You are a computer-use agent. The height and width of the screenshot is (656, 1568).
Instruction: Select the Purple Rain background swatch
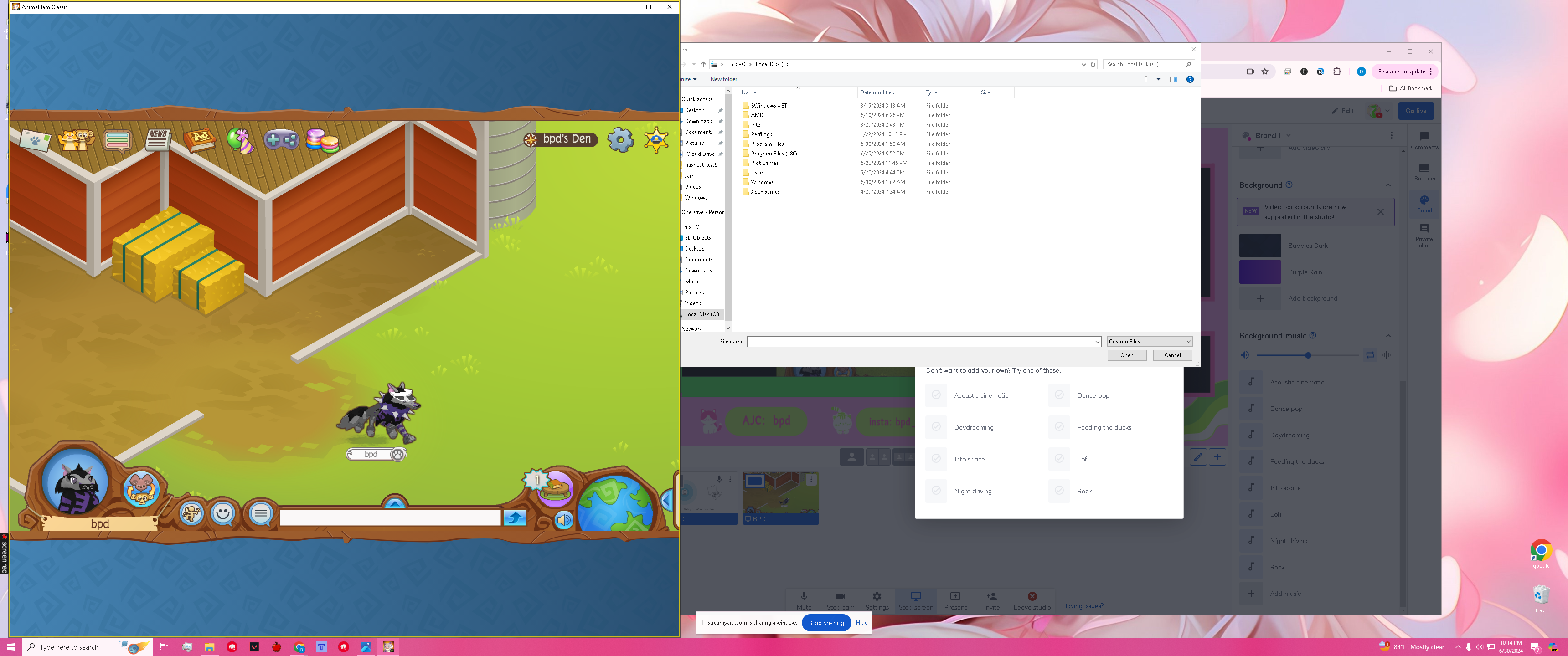[x=1259, y=272]
